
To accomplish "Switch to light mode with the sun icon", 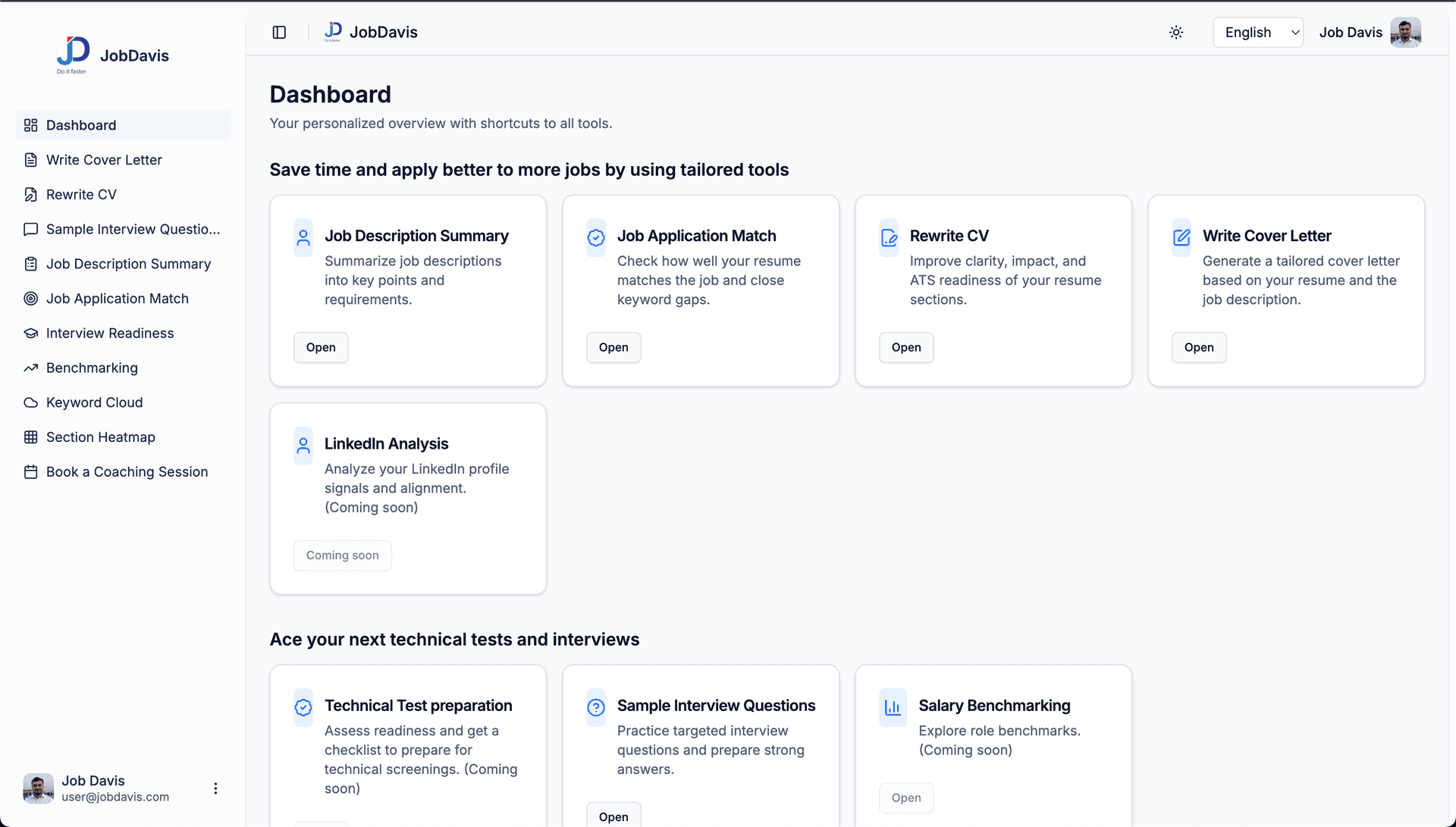I will point(1176,32).
